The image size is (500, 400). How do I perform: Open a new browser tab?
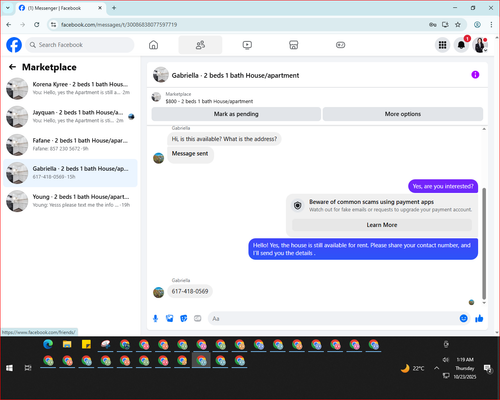(x=114, y=8)
